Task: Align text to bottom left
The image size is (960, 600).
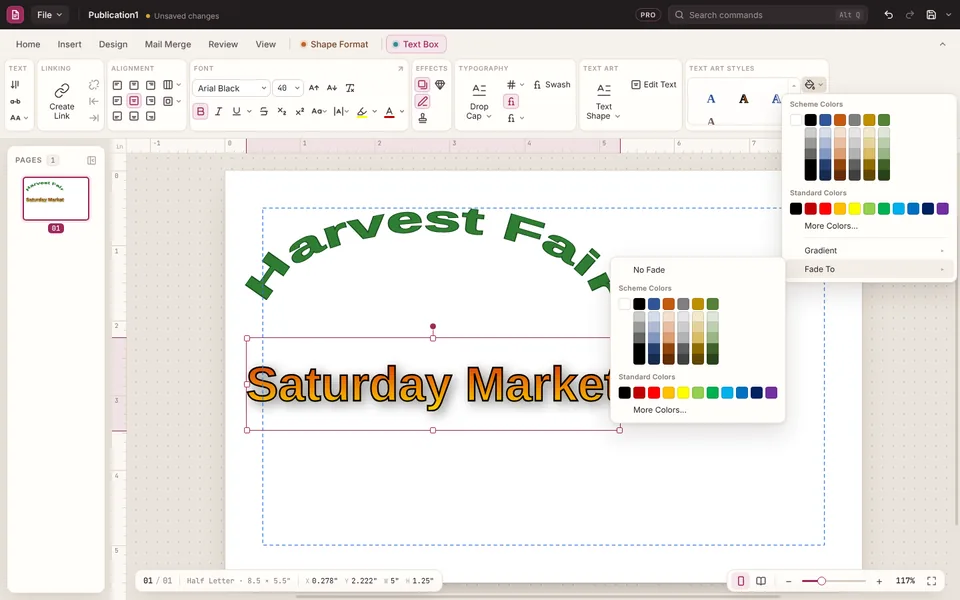Action: [x=118, y=116]
